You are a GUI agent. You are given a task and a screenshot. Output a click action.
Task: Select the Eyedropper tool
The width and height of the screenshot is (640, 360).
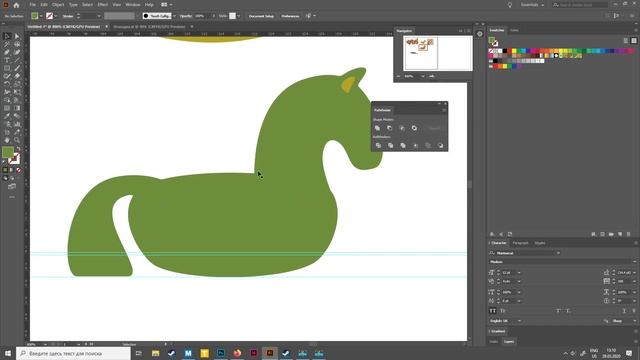7,116
